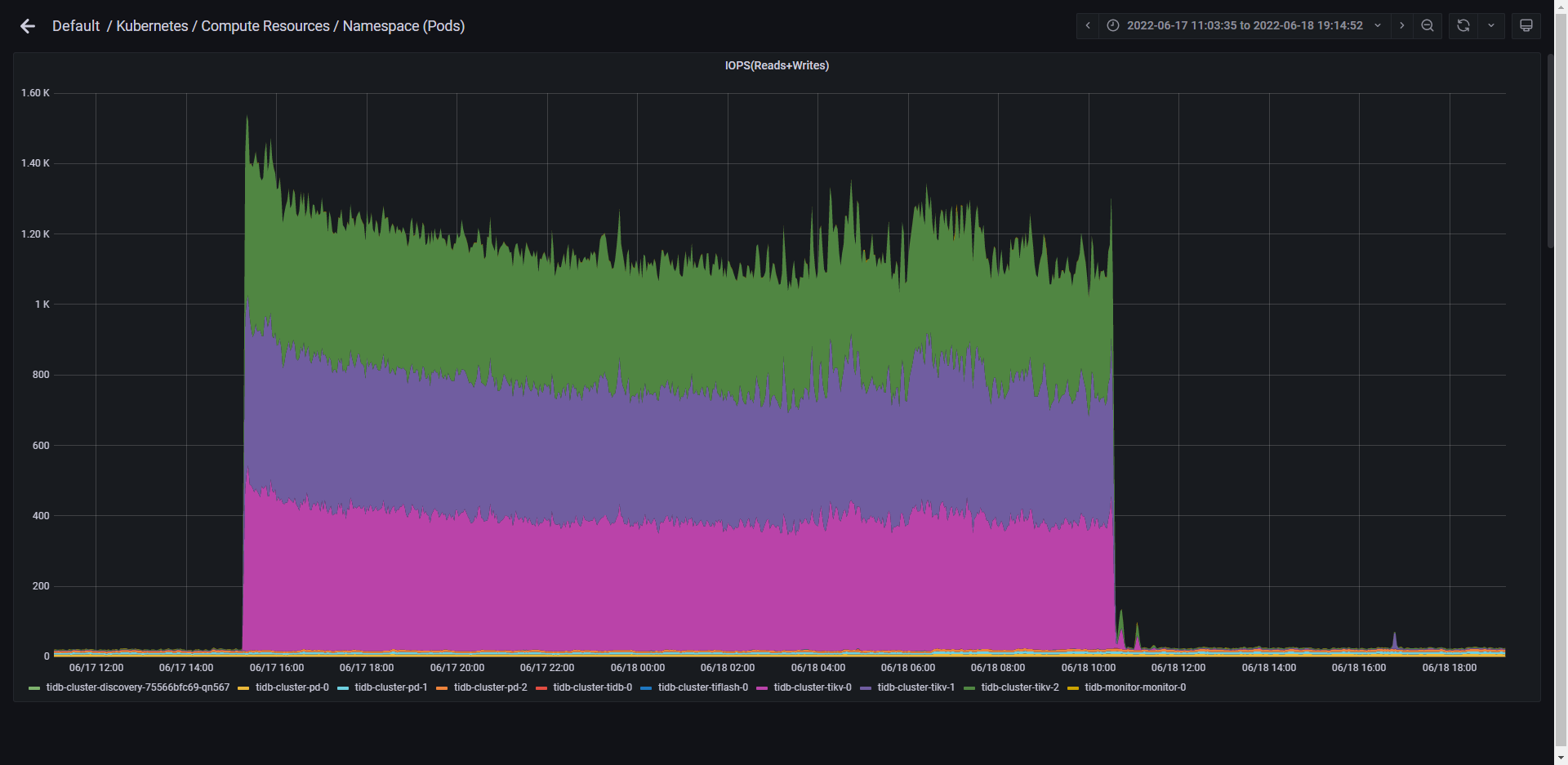Zoom out the time range

coord(1428,25)
